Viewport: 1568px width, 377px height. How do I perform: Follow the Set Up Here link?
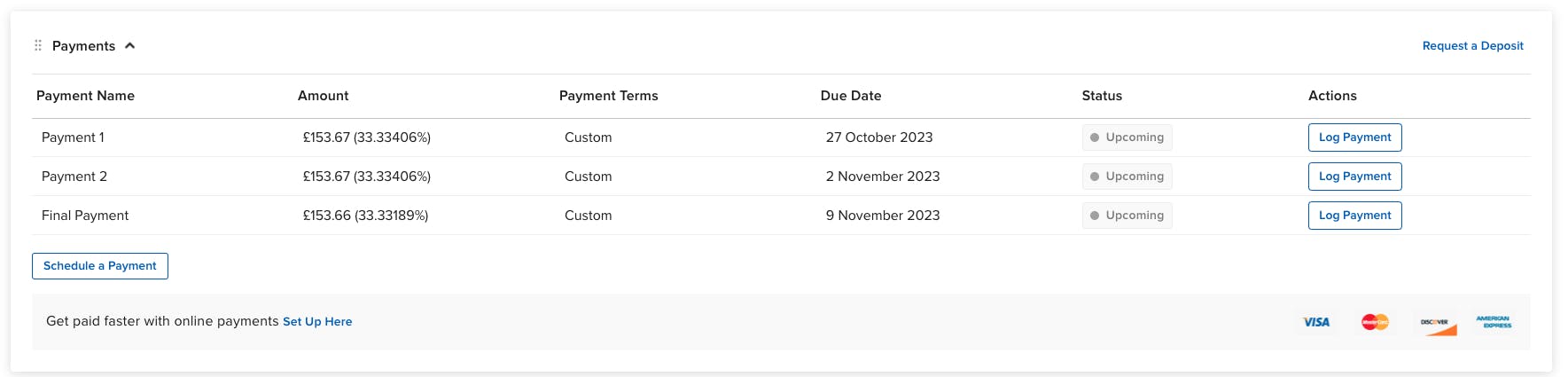317,322
